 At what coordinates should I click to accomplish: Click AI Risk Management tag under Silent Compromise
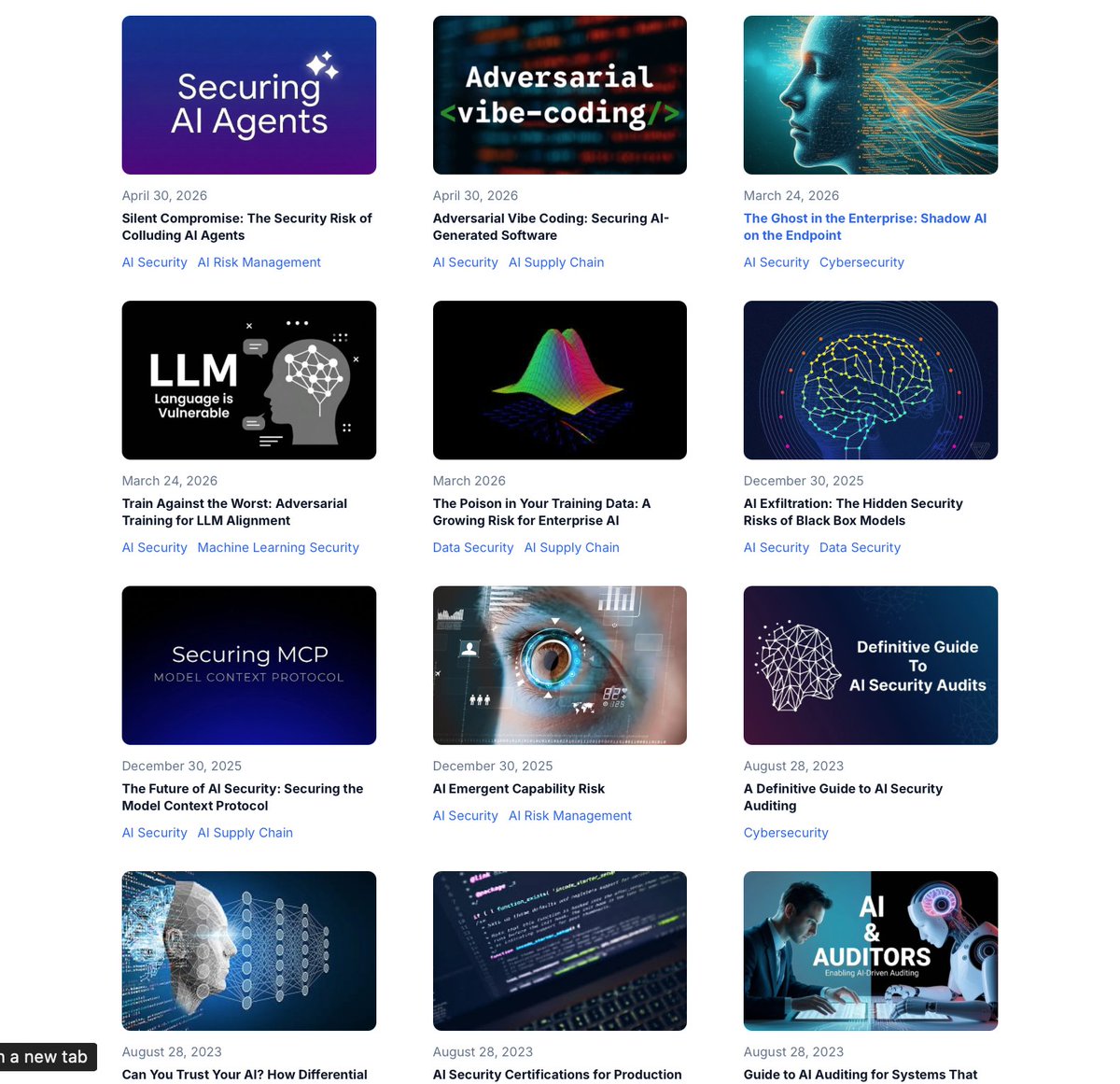(x=259, y=262)
